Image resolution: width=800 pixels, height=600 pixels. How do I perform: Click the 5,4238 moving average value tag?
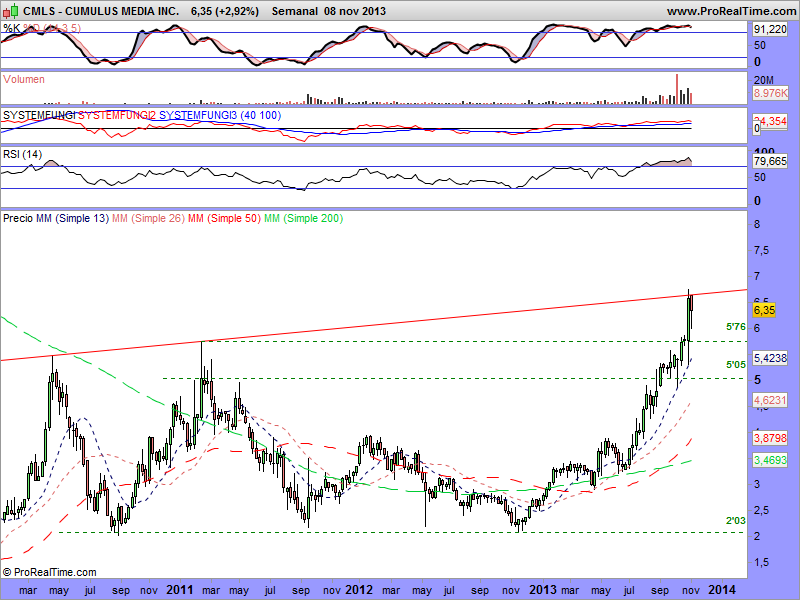pos(770,358)
